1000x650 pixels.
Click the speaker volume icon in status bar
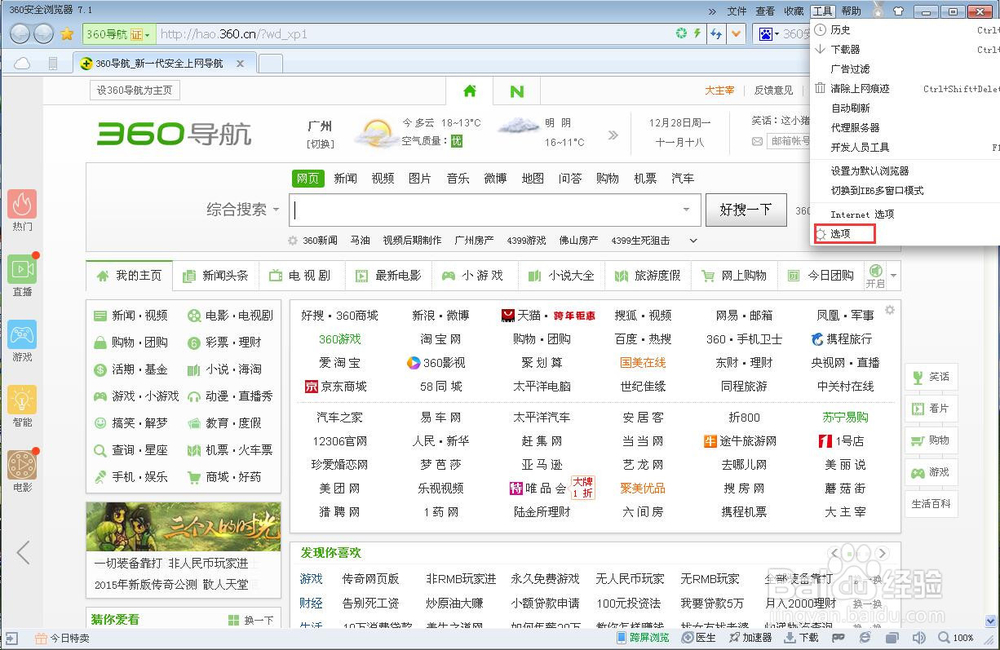click(x=918, y=637)
